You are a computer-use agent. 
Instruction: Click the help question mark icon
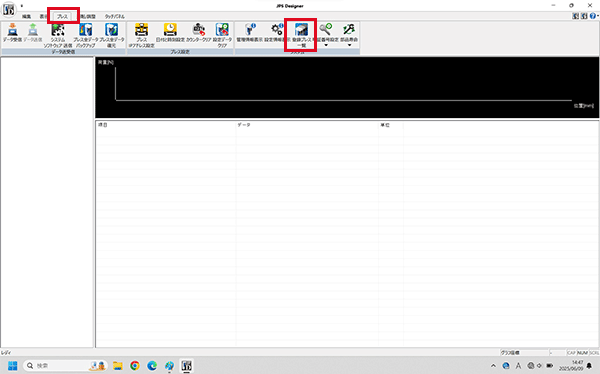[593, 16]
